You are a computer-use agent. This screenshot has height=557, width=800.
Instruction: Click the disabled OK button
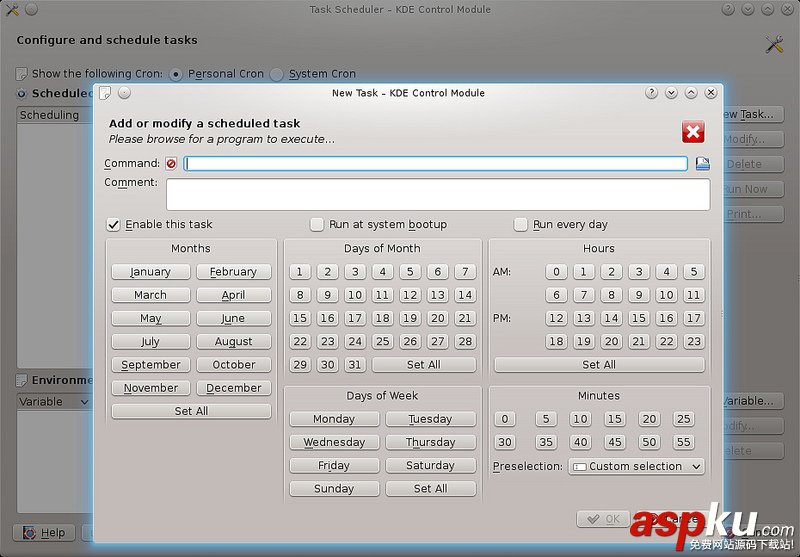[603, 519]
